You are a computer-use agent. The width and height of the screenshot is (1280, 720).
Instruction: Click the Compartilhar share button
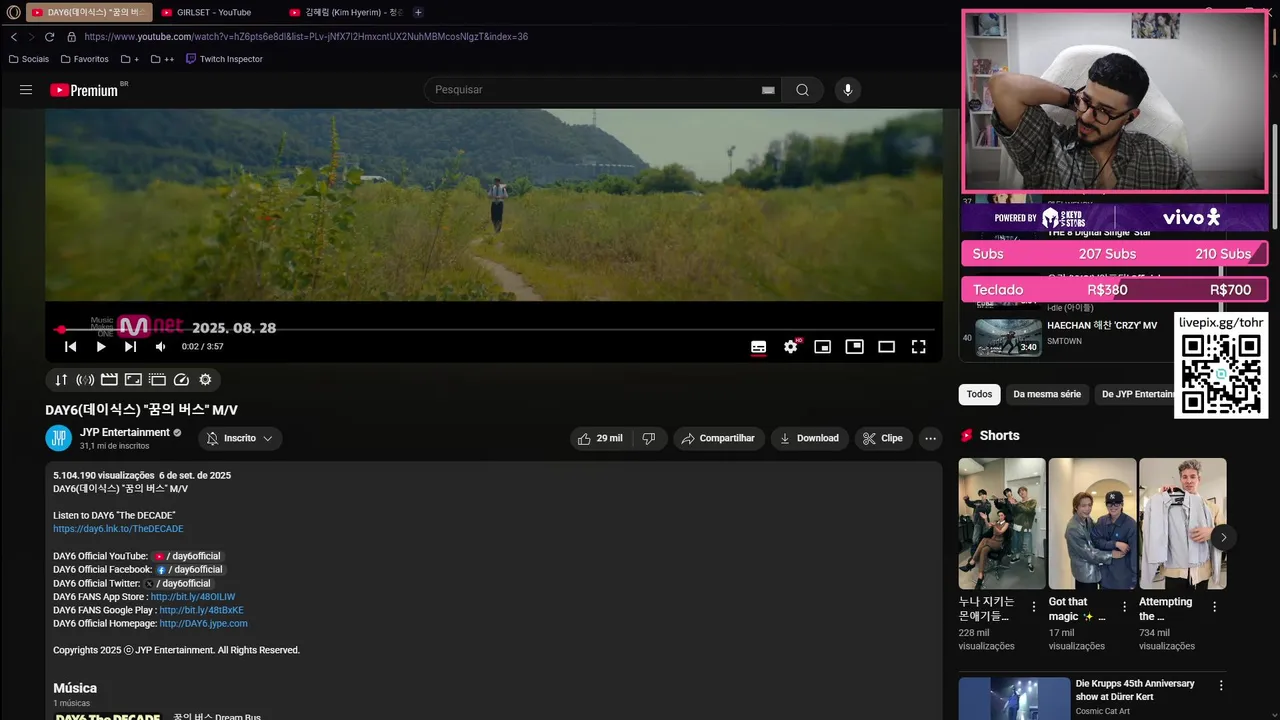719,438
